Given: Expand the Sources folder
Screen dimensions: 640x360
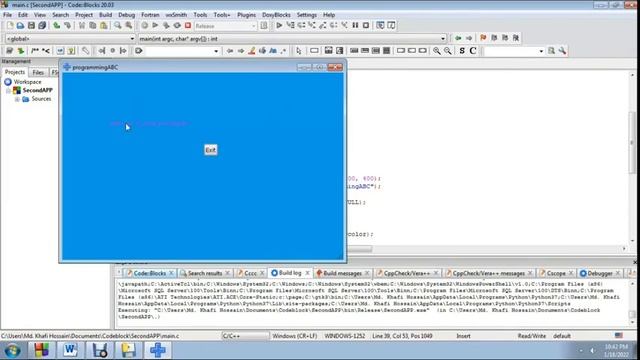Looking at the screenshot, I should click(17, 99).
